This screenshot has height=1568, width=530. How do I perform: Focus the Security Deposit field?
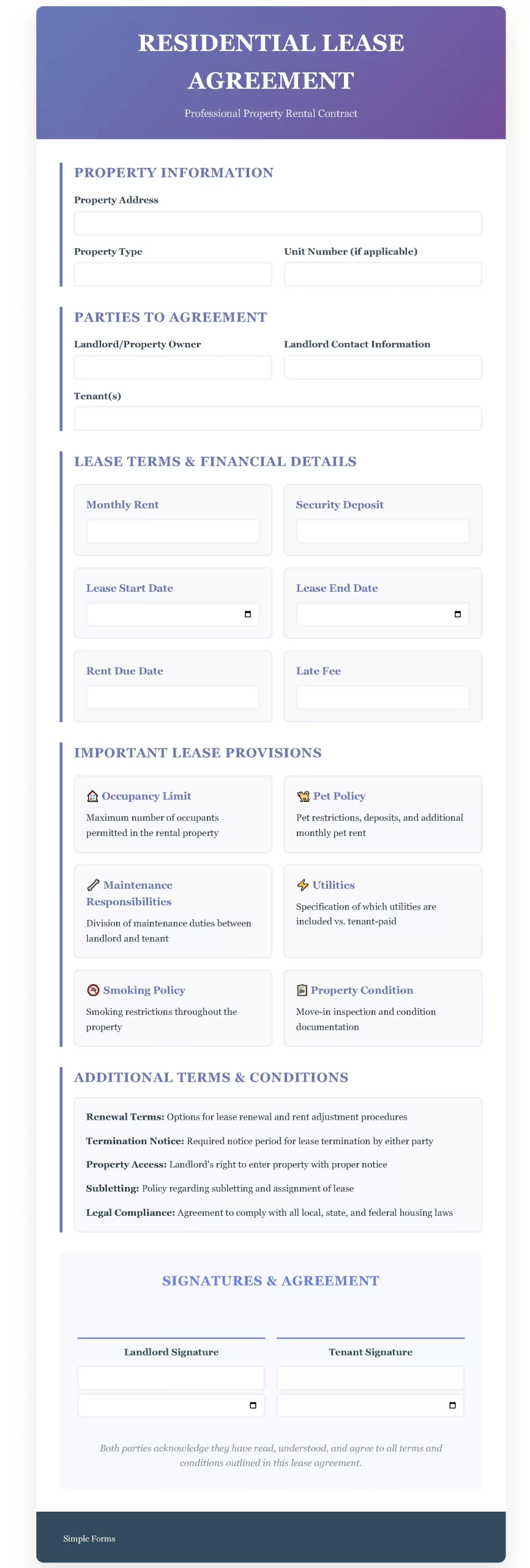383,531
